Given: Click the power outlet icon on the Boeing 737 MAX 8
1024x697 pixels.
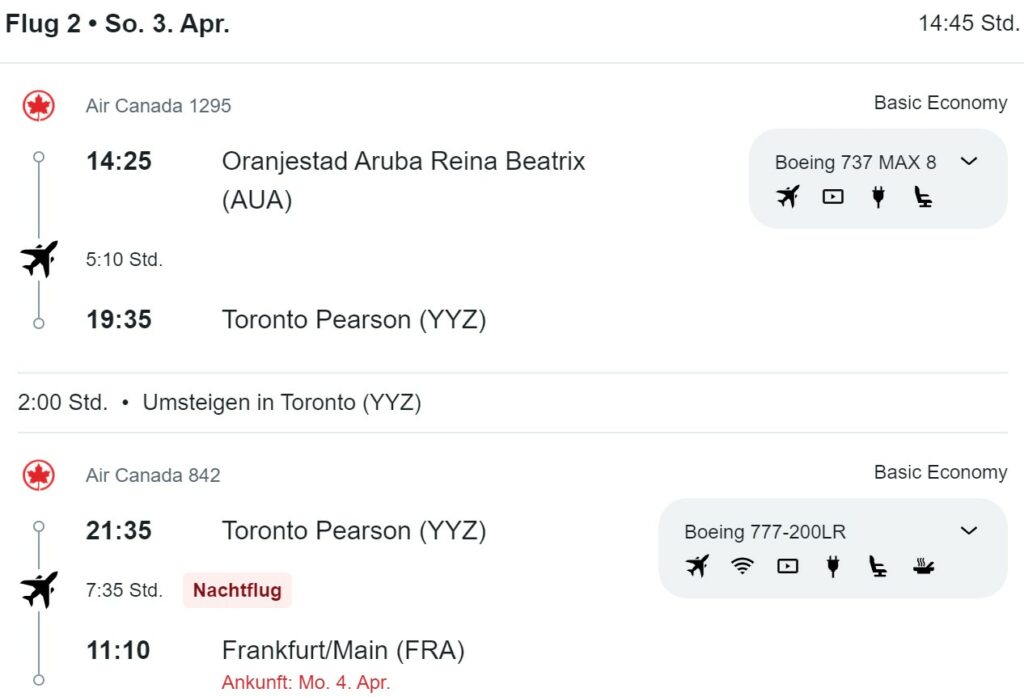Looking at the screenshot, I should 878,196.
